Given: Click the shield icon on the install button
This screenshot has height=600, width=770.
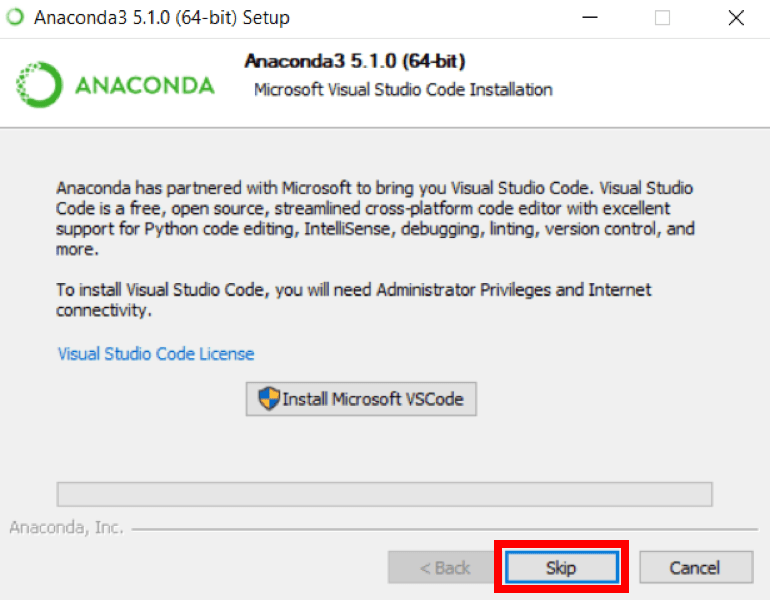Looking at the screenshot, I should tap(269, 398).
